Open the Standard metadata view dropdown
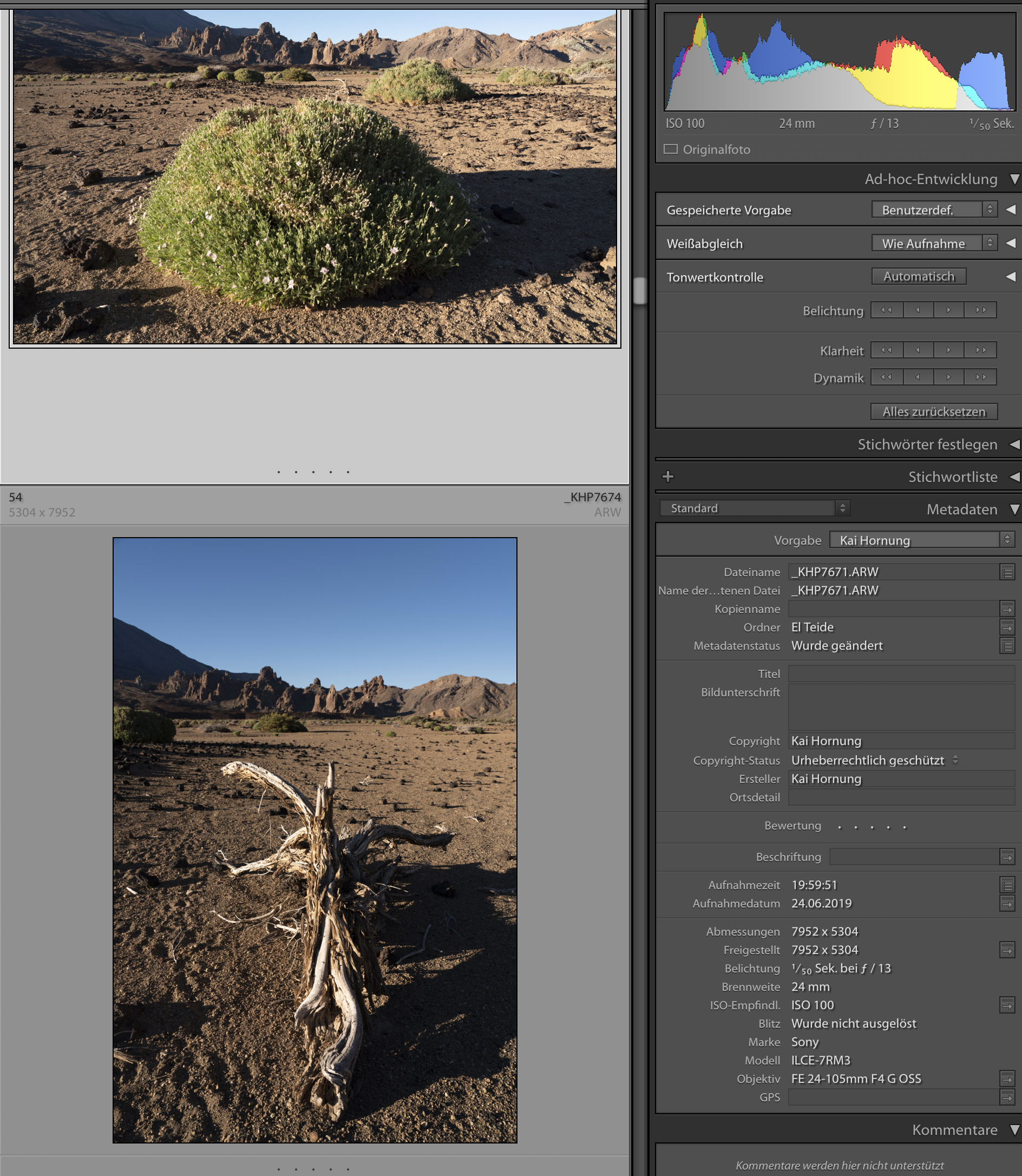The height and width of the screenshot is (1176, 1022). (x=755, y=507)
